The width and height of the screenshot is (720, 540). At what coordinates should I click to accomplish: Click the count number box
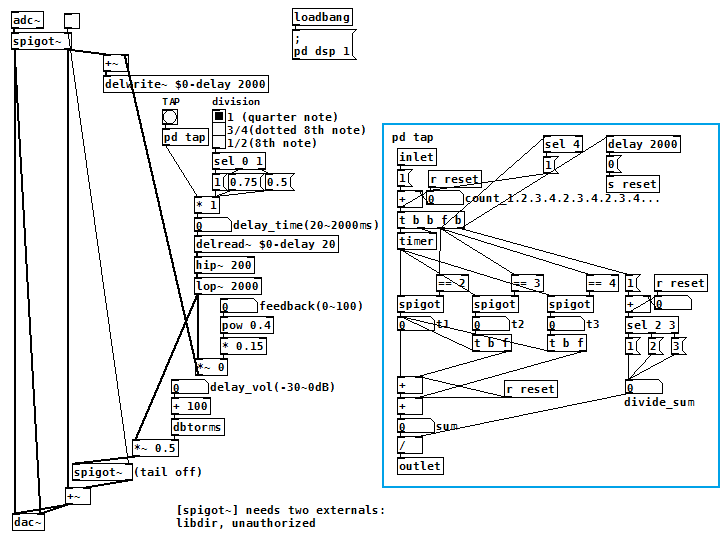point(444,198)
